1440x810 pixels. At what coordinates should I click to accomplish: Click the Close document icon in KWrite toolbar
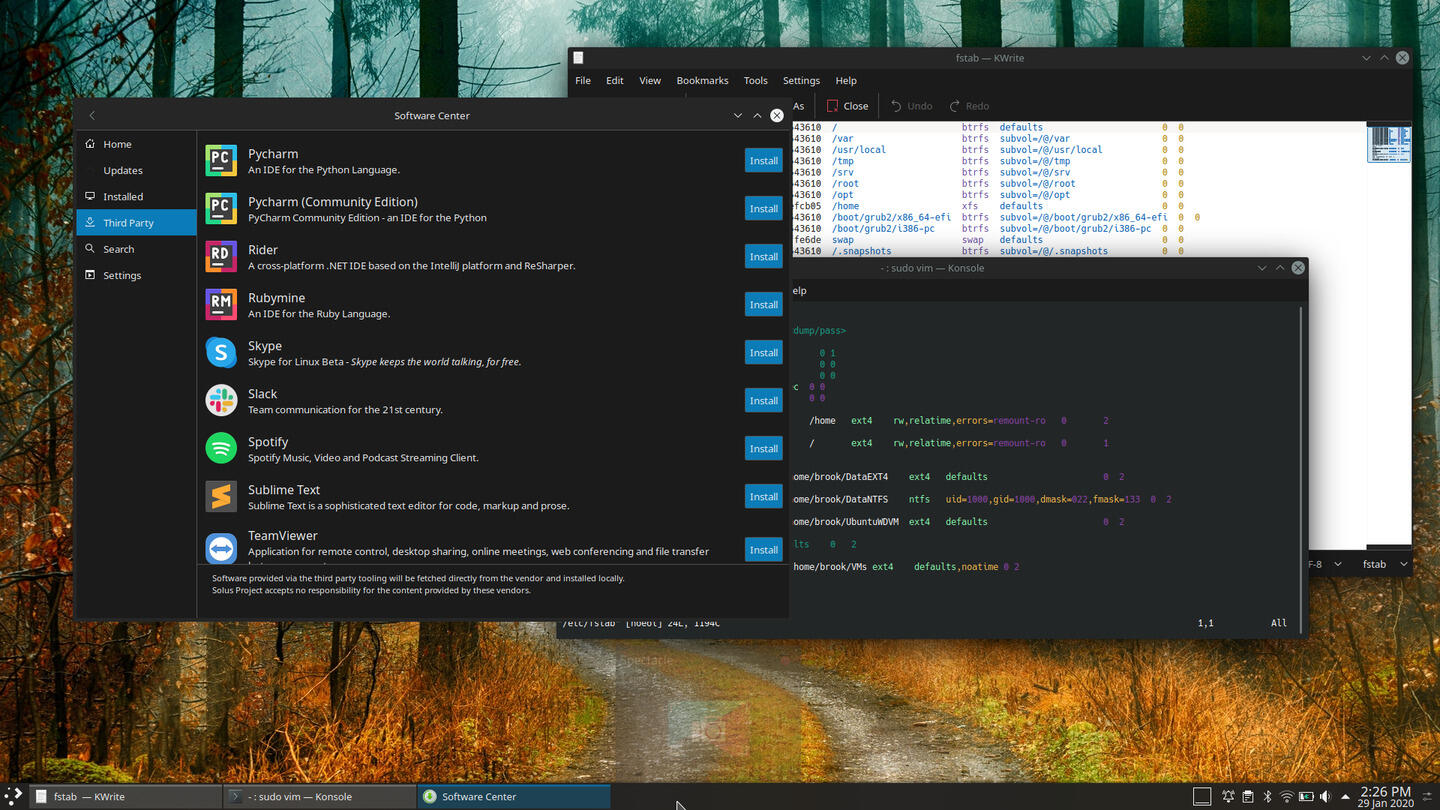tap(832, 106)
